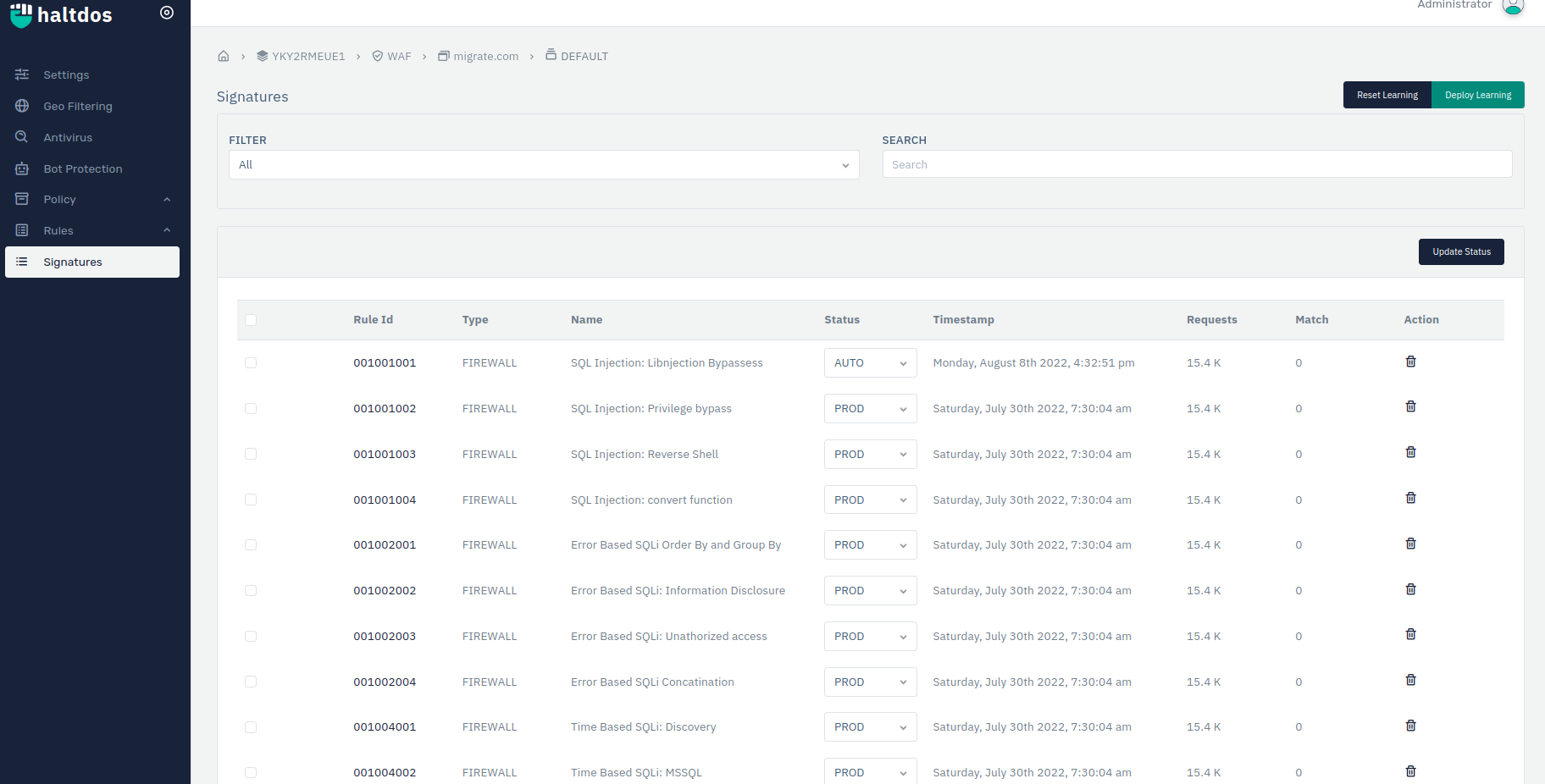Check the box for rule 001001002

pyautogui.click(x=251, y=408)
